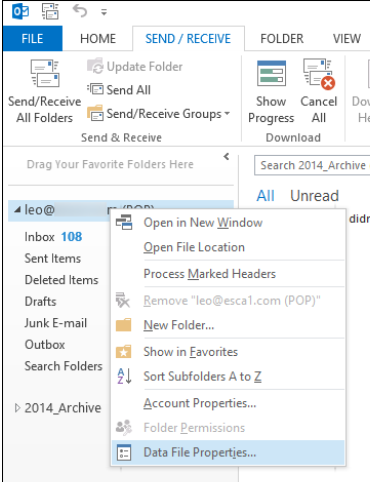Image resolution: width=370 pixels, height=482 pixels.
Task: Click the Outlook application icon in title bar
Action: click(x=21, y=12)
